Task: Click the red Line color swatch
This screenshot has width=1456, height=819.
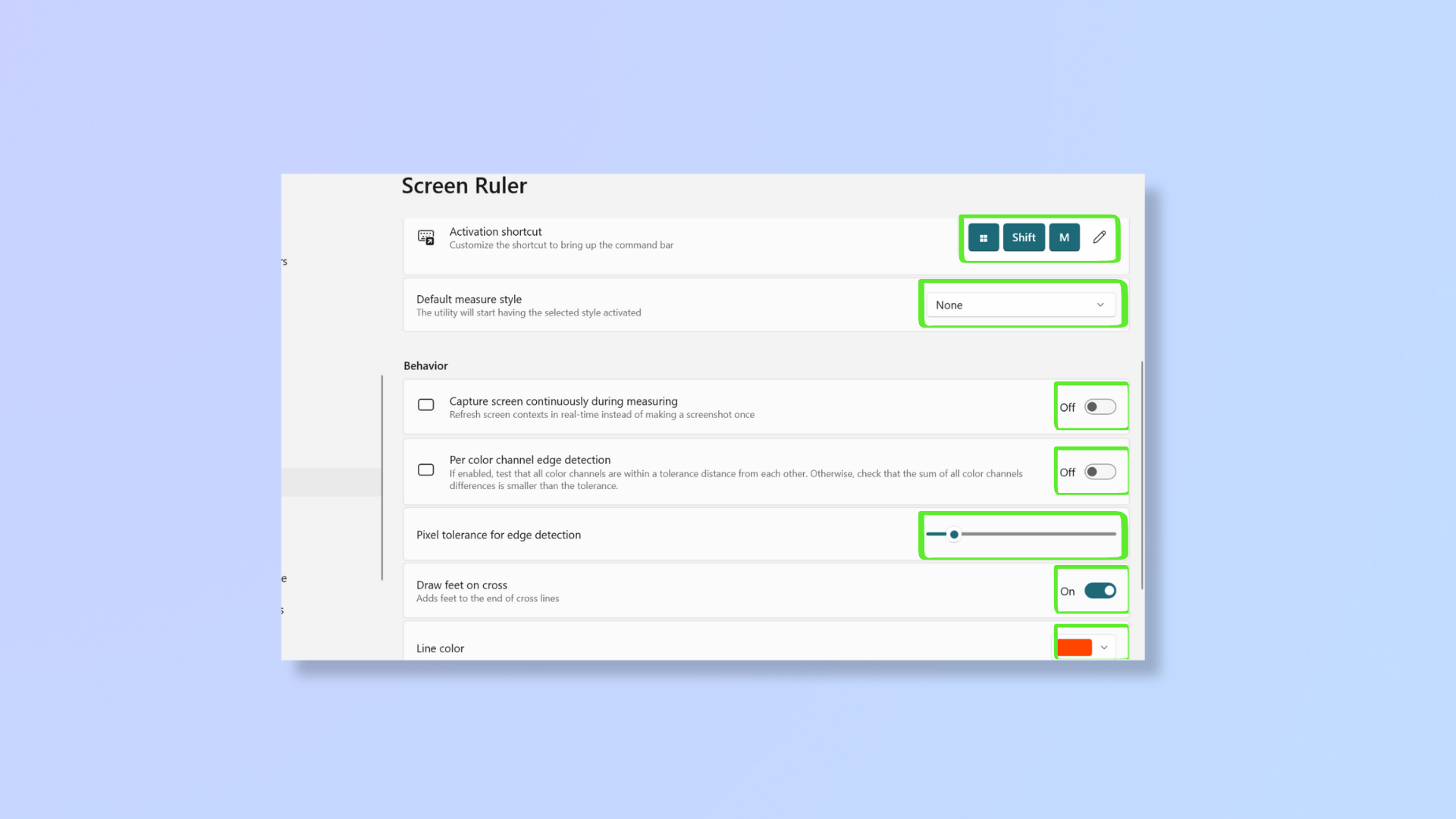Action: click(1075, 647)
